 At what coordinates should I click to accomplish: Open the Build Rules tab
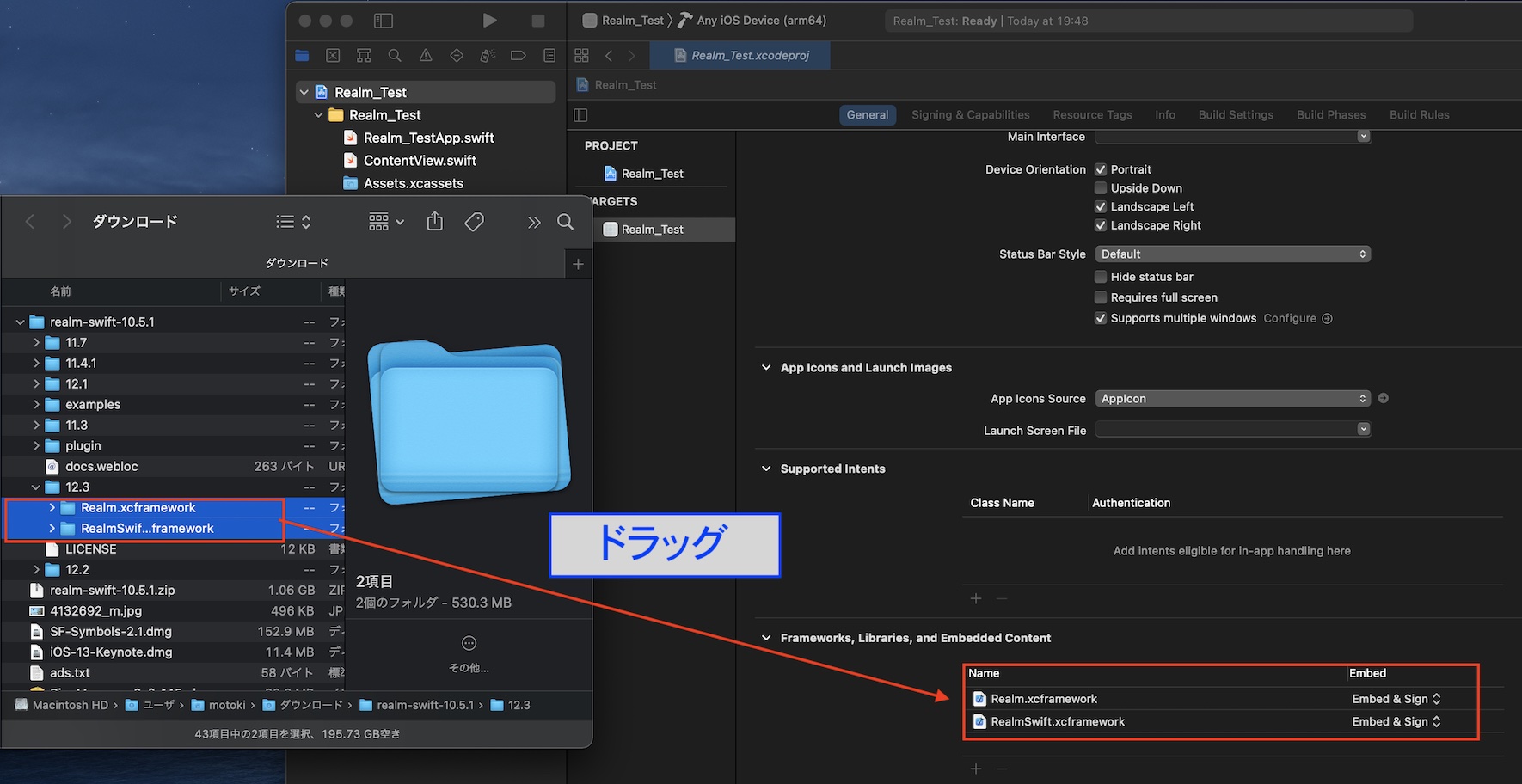pos(1419,115)
